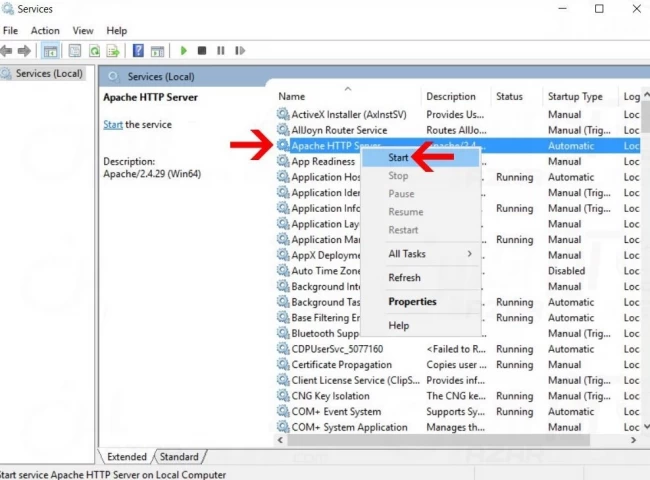
Task: Click the horizontal scrollbar right arrow
Action: click(633, 440)
